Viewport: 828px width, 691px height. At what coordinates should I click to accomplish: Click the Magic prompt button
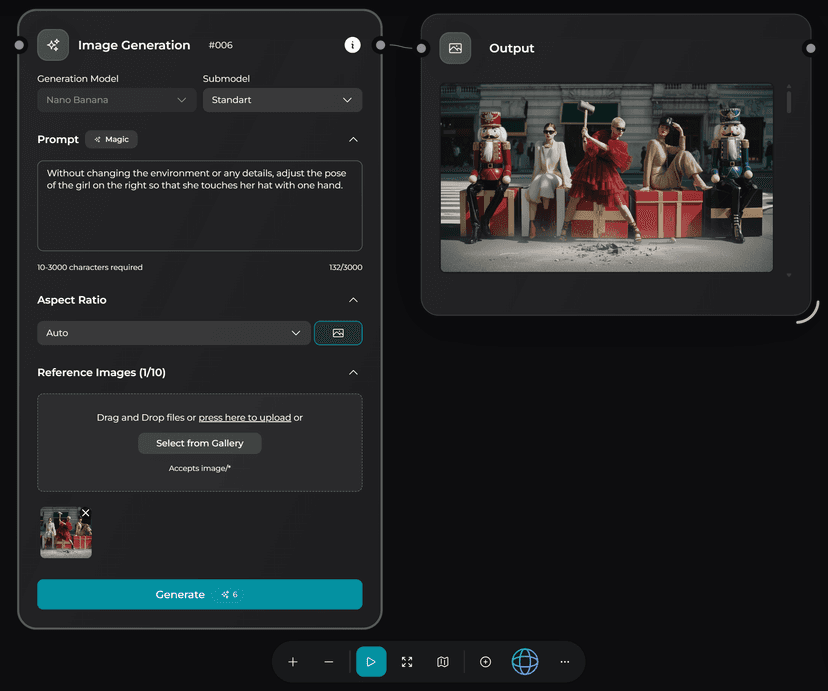[x=111, y=140]
